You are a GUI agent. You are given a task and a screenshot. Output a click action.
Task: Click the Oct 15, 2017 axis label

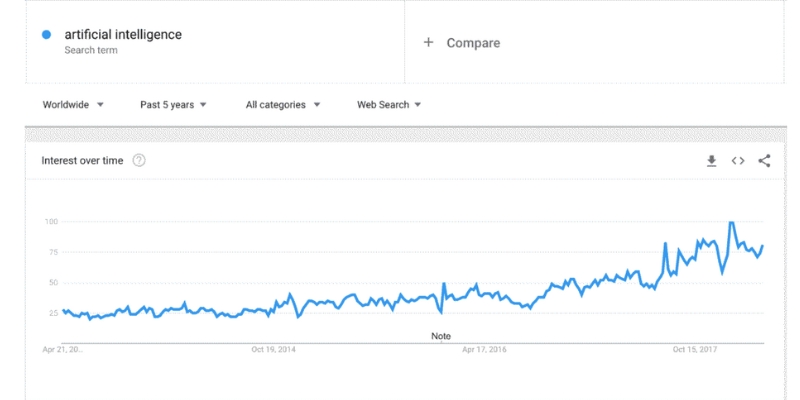tap(696, 350)
